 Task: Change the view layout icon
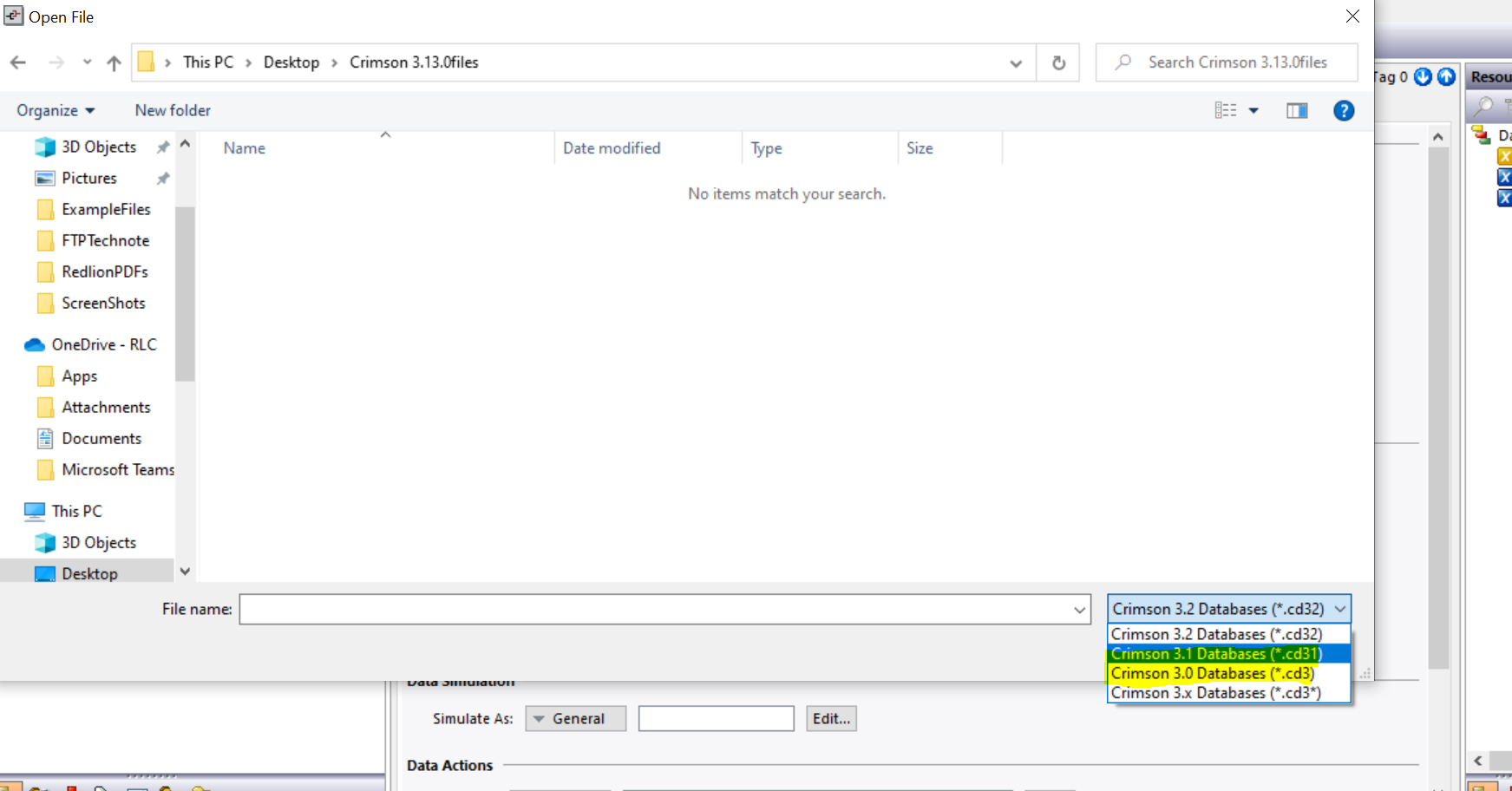(1226, 110)
